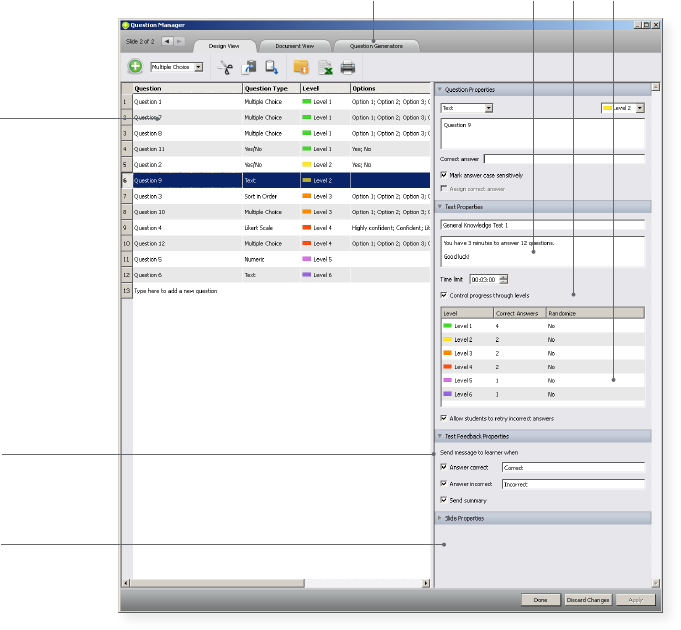Click the test instructions text area

click(543, 251)
